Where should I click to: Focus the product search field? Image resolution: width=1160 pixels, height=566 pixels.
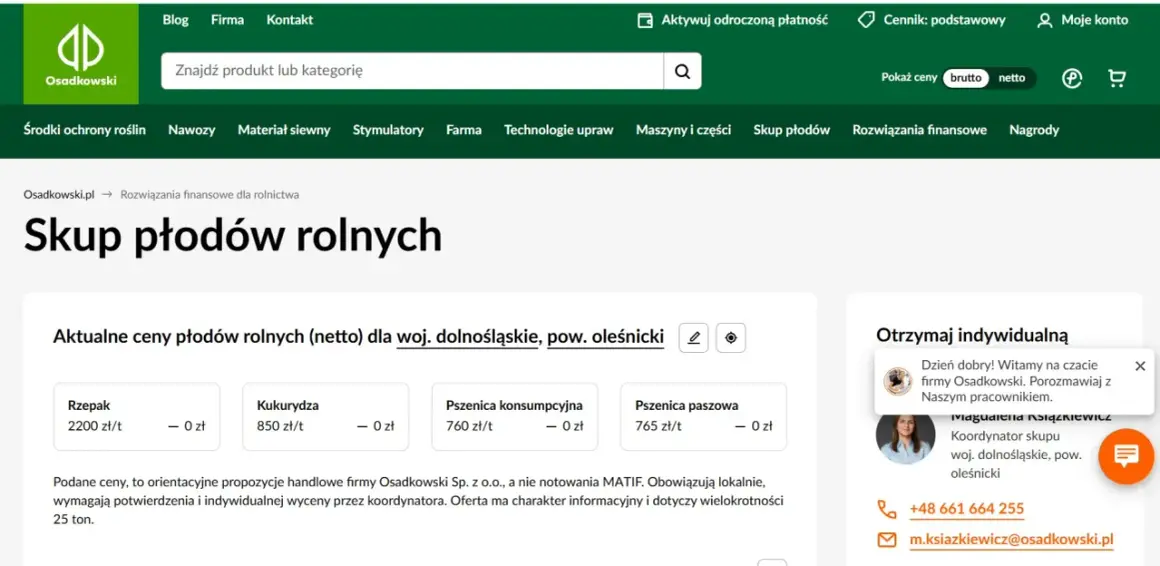(412, 71)
